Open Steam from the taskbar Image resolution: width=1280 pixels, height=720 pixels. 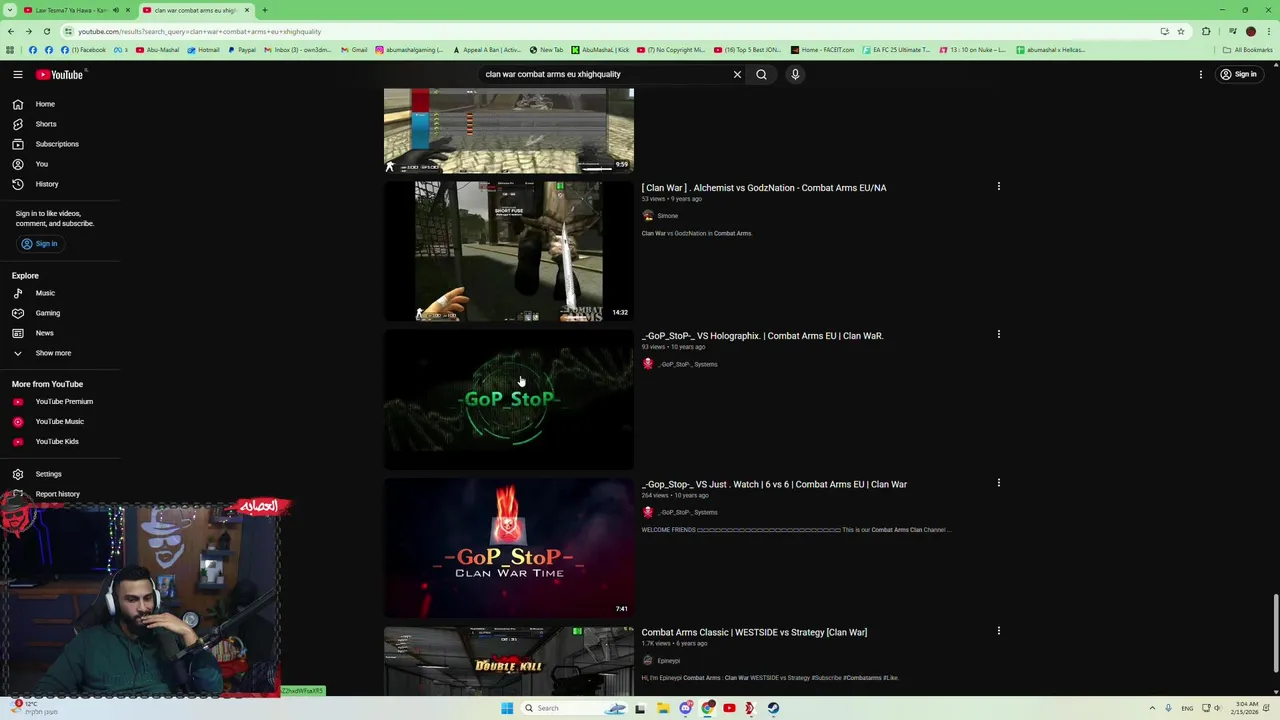point(773,708)
